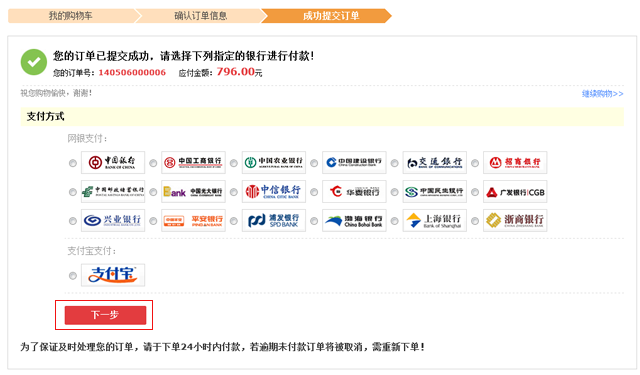
Task: Click the ICBC 中国工商银行 logo
Action: 193,162
